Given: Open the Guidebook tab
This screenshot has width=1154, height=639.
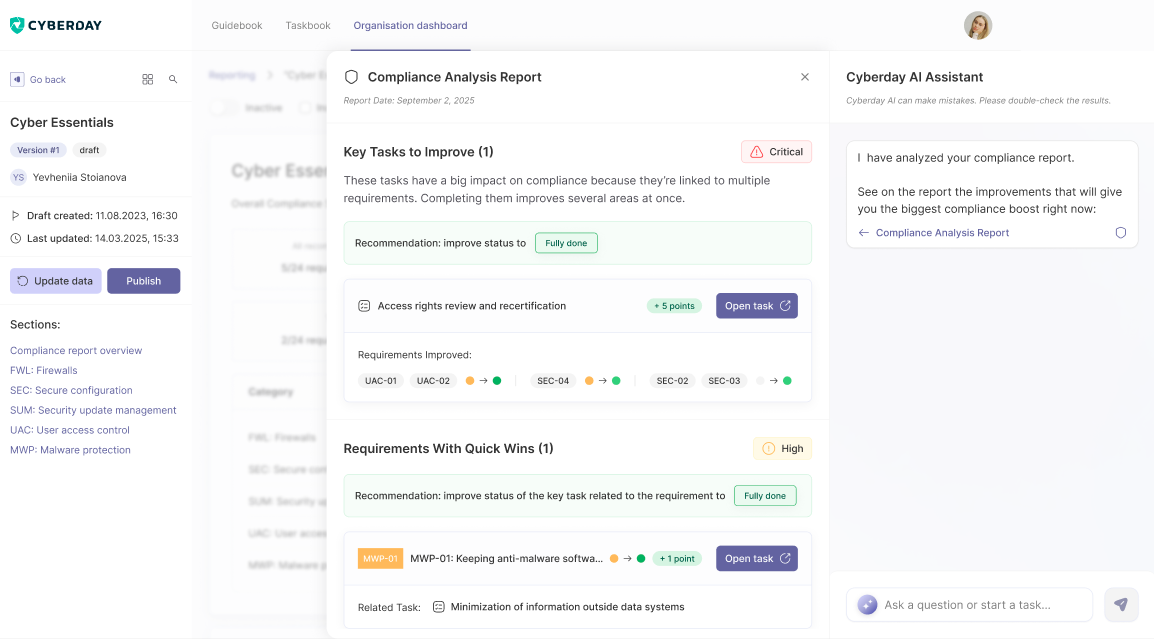Looking at the screenshot, I should [x=237, y=25].
